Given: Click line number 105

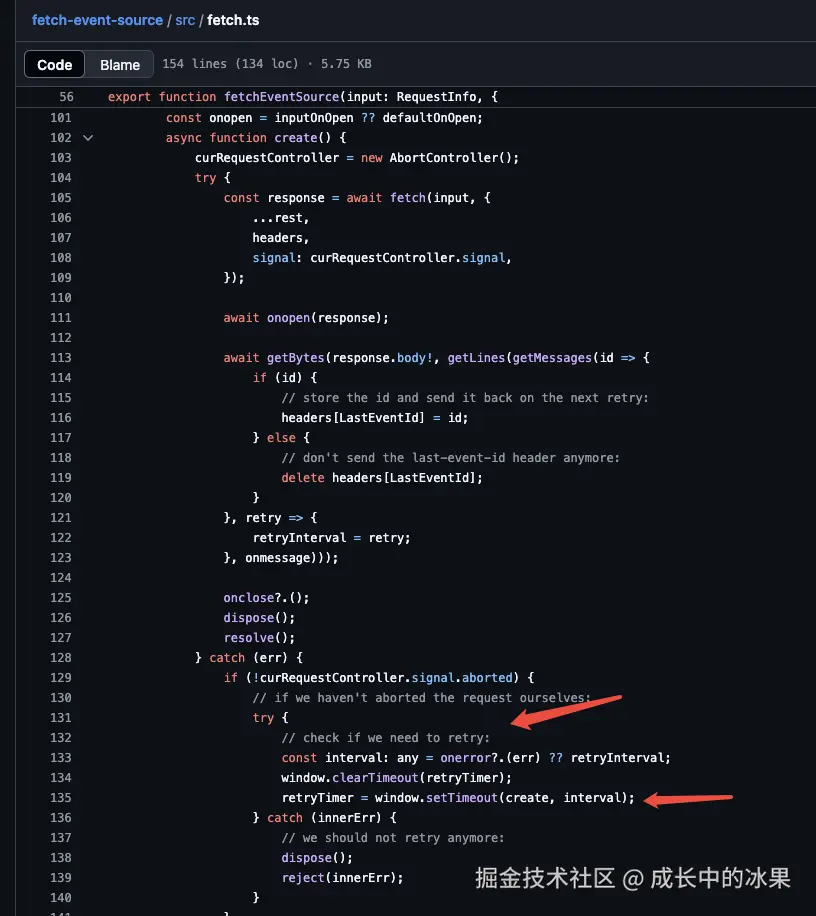Looking at the screenshot, I should point(61,198).
